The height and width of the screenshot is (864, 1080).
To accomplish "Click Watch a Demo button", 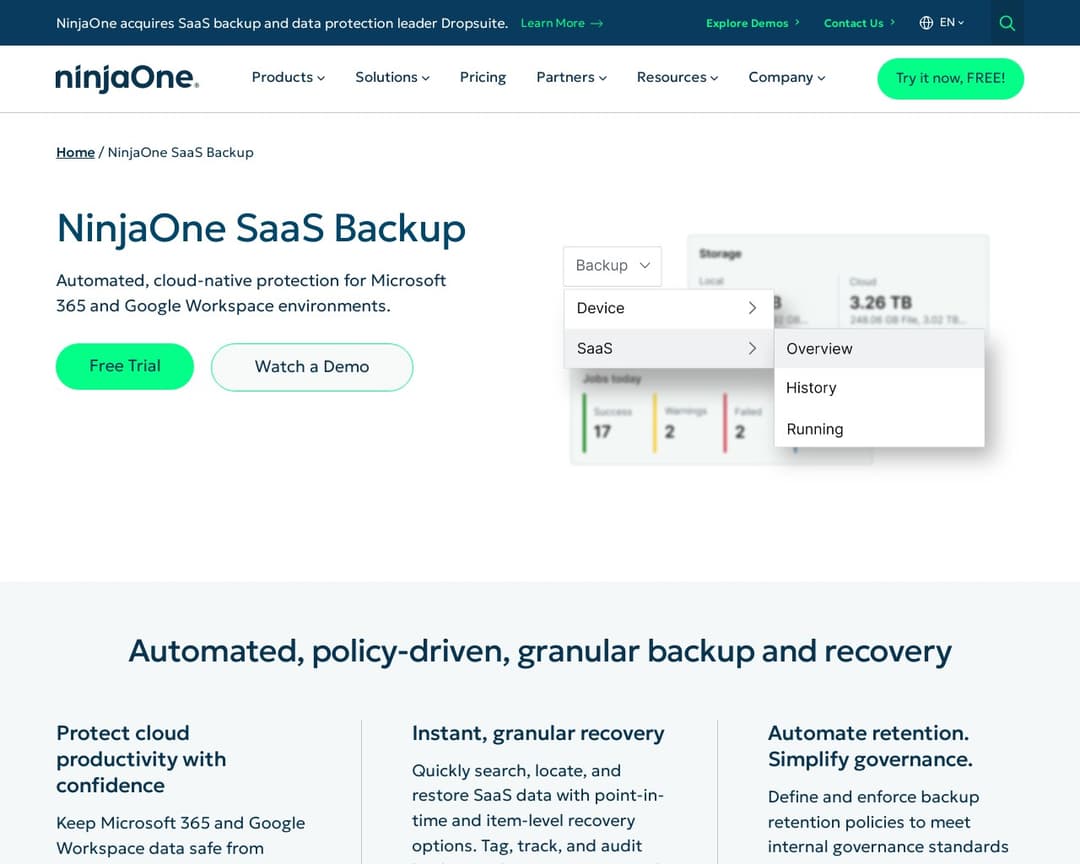I will coord(312,367).
